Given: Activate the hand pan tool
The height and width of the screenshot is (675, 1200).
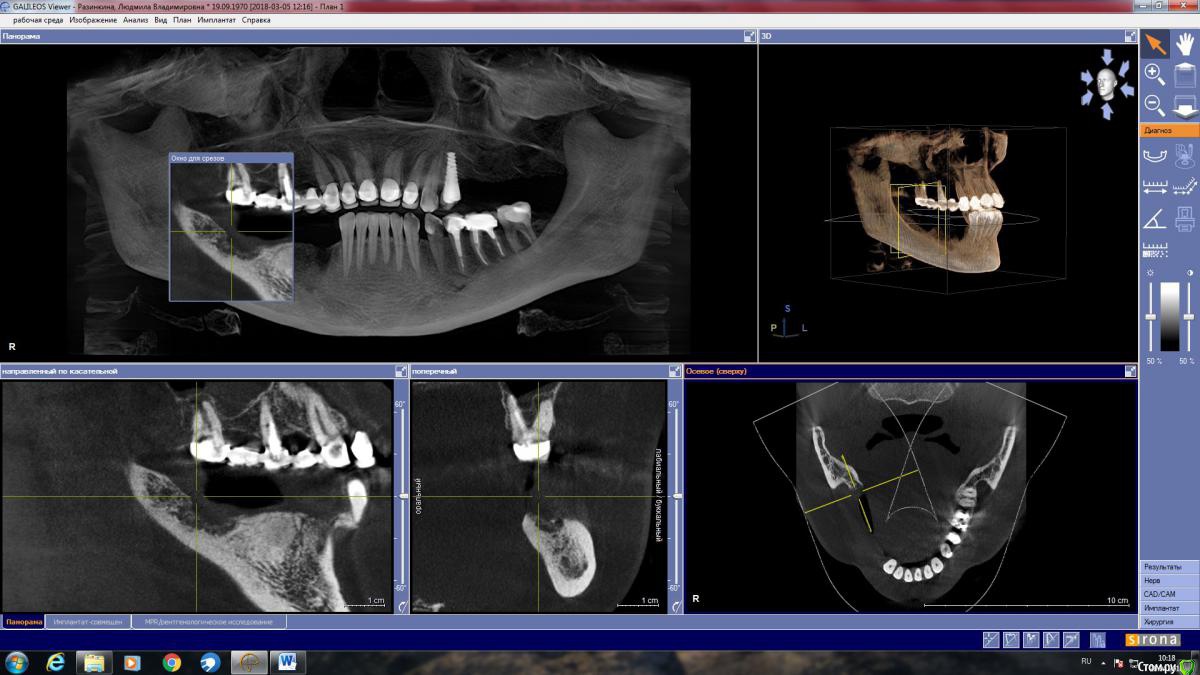Looking at the screenshot, I should tap(1185, 43).
